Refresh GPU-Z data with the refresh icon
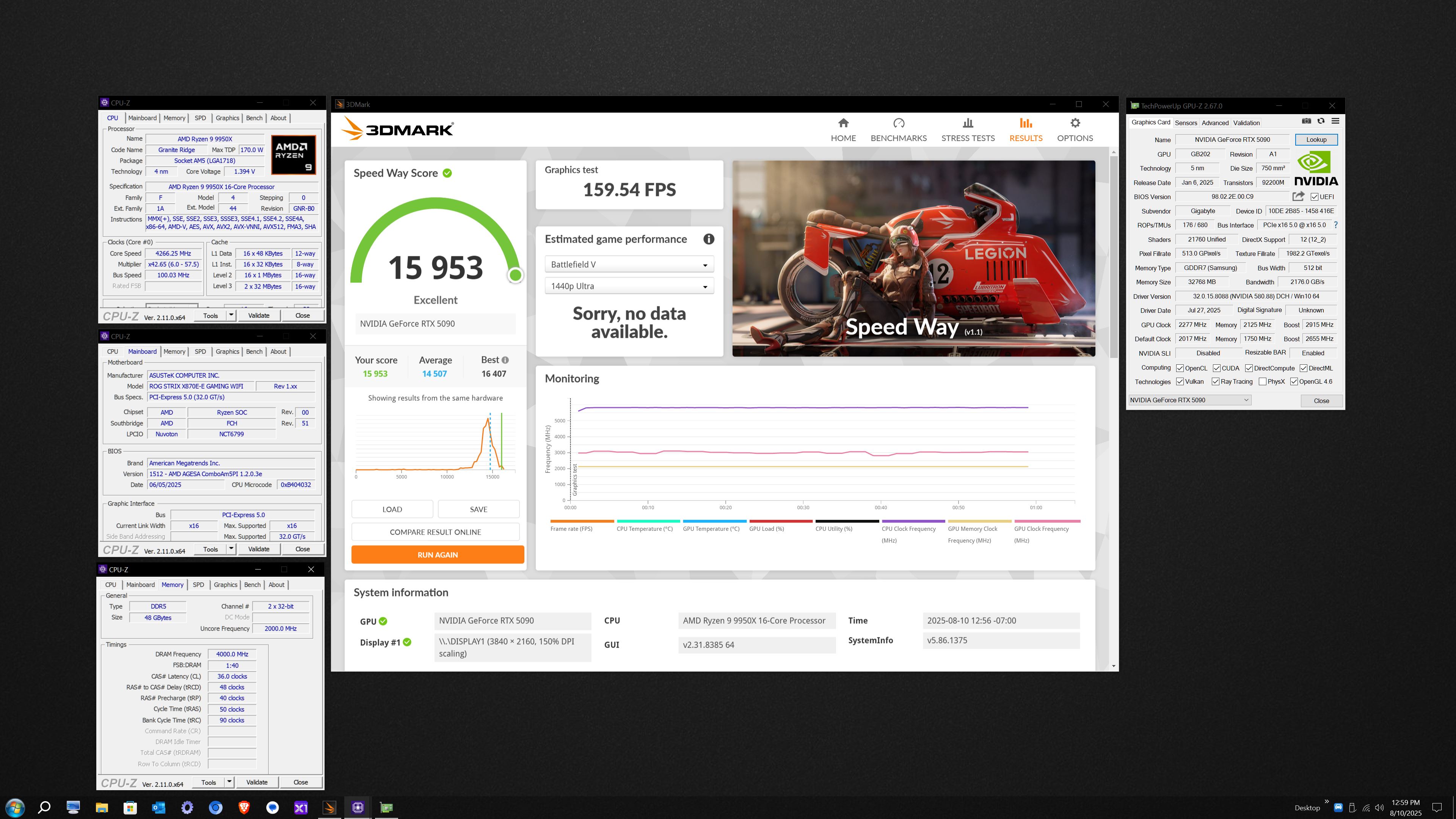1456x819 pixels. coord(1321,121)
